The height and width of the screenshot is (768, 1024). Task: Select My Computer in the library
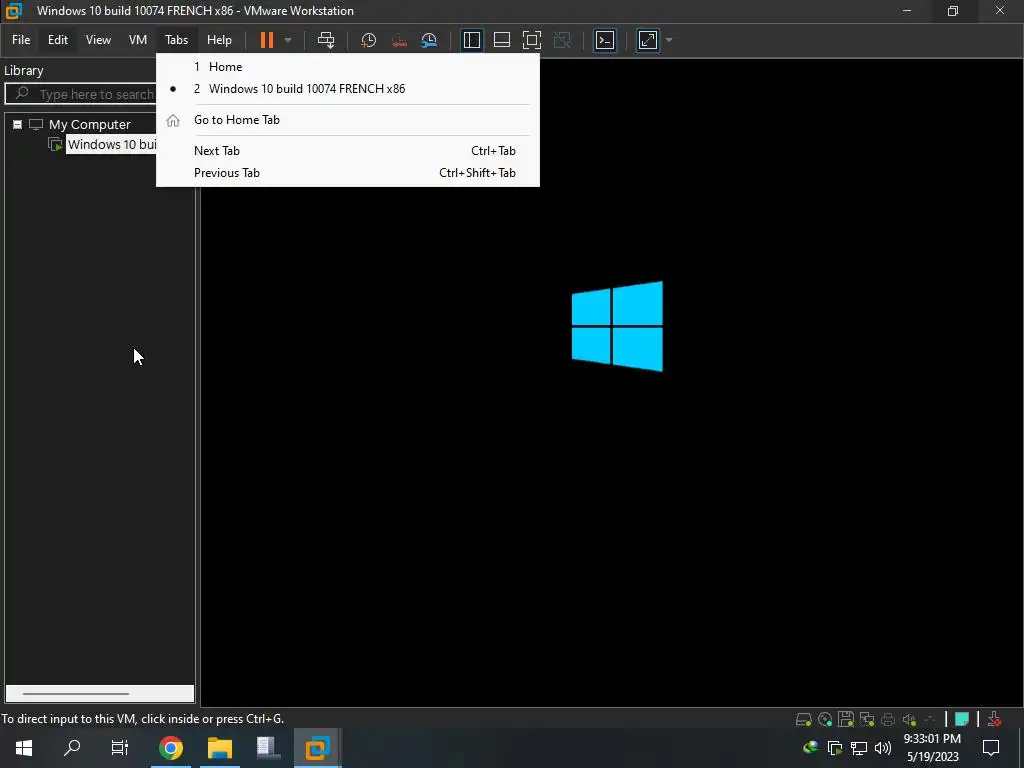[x=89, y=124]
